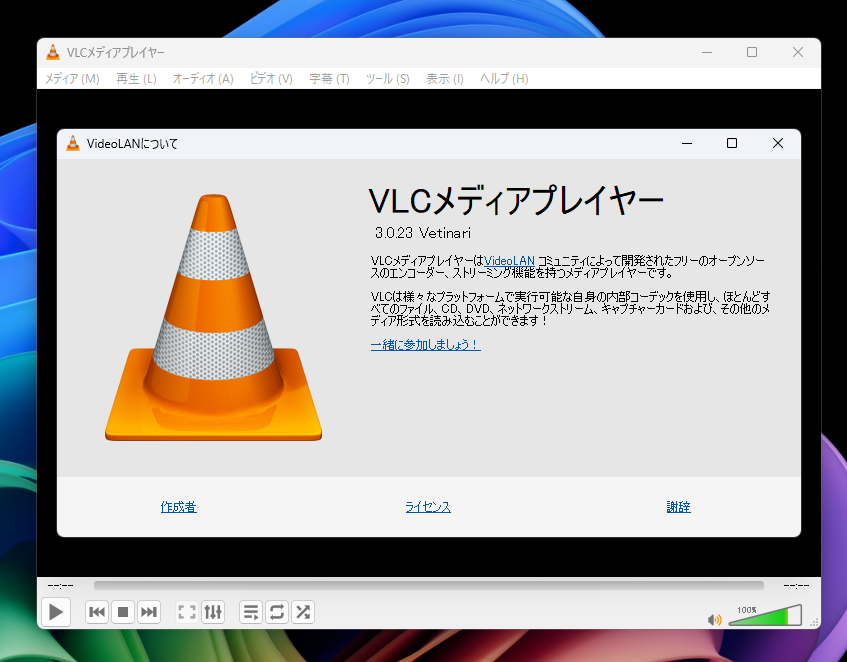
Task: Open the ビデオ dropdown menu
Action: [x=270, y=78]
